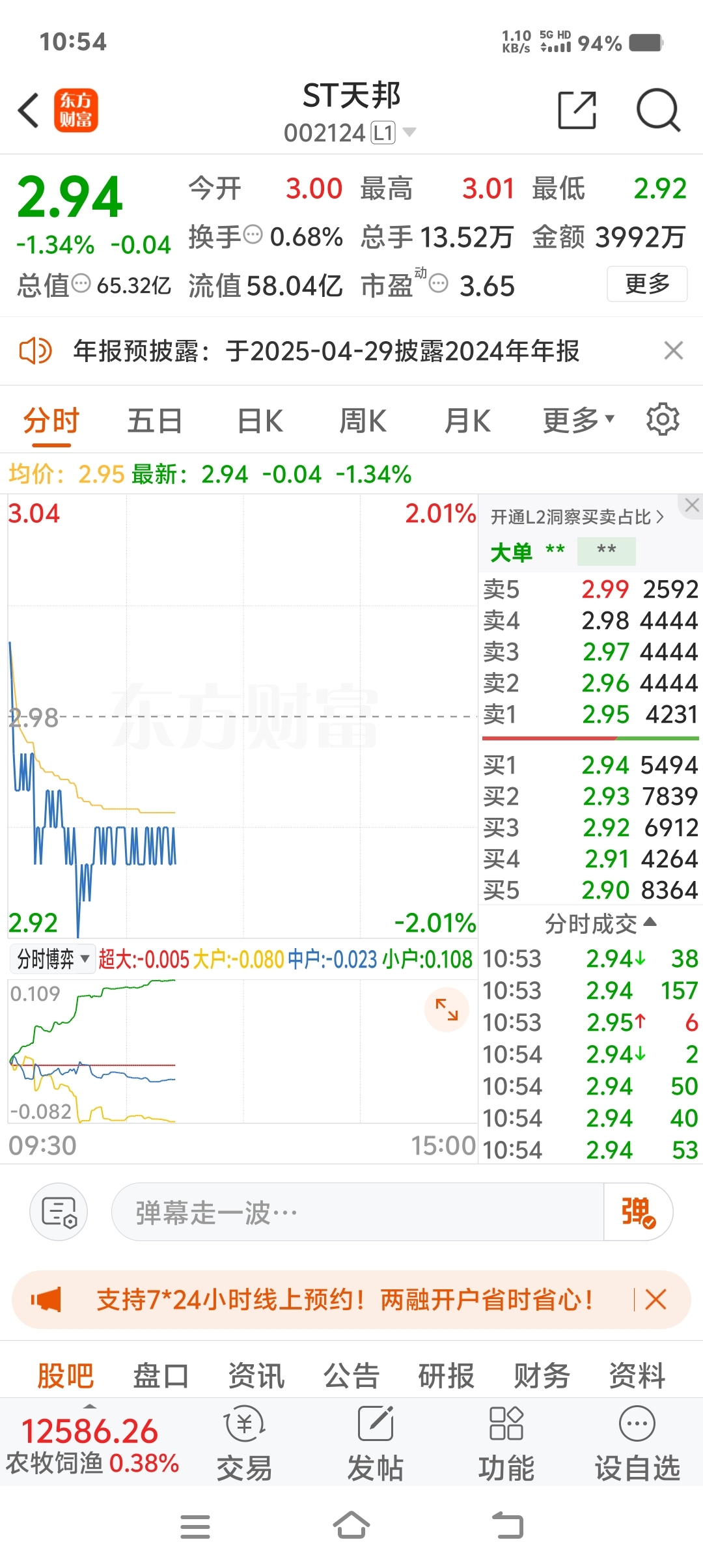Switch to the 财务 tab
Screen dimensions: 703x1568
[542, 1377]
